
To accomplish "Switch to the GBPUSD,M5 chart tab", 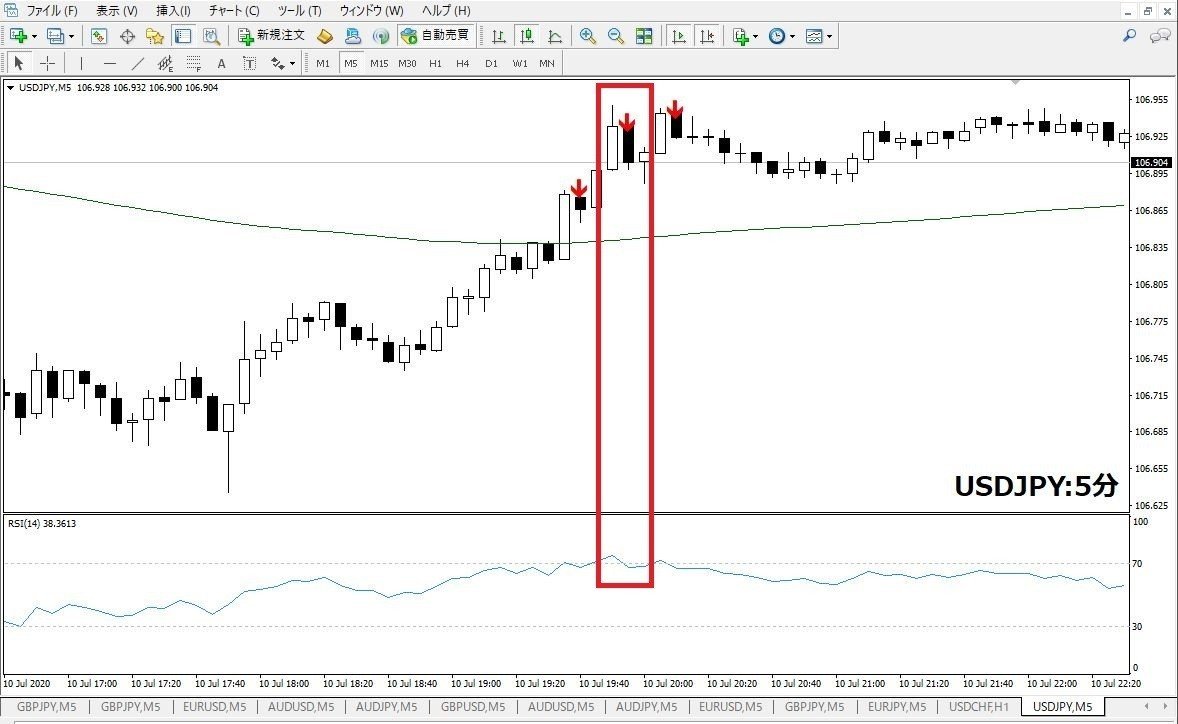I will (473, 707).
